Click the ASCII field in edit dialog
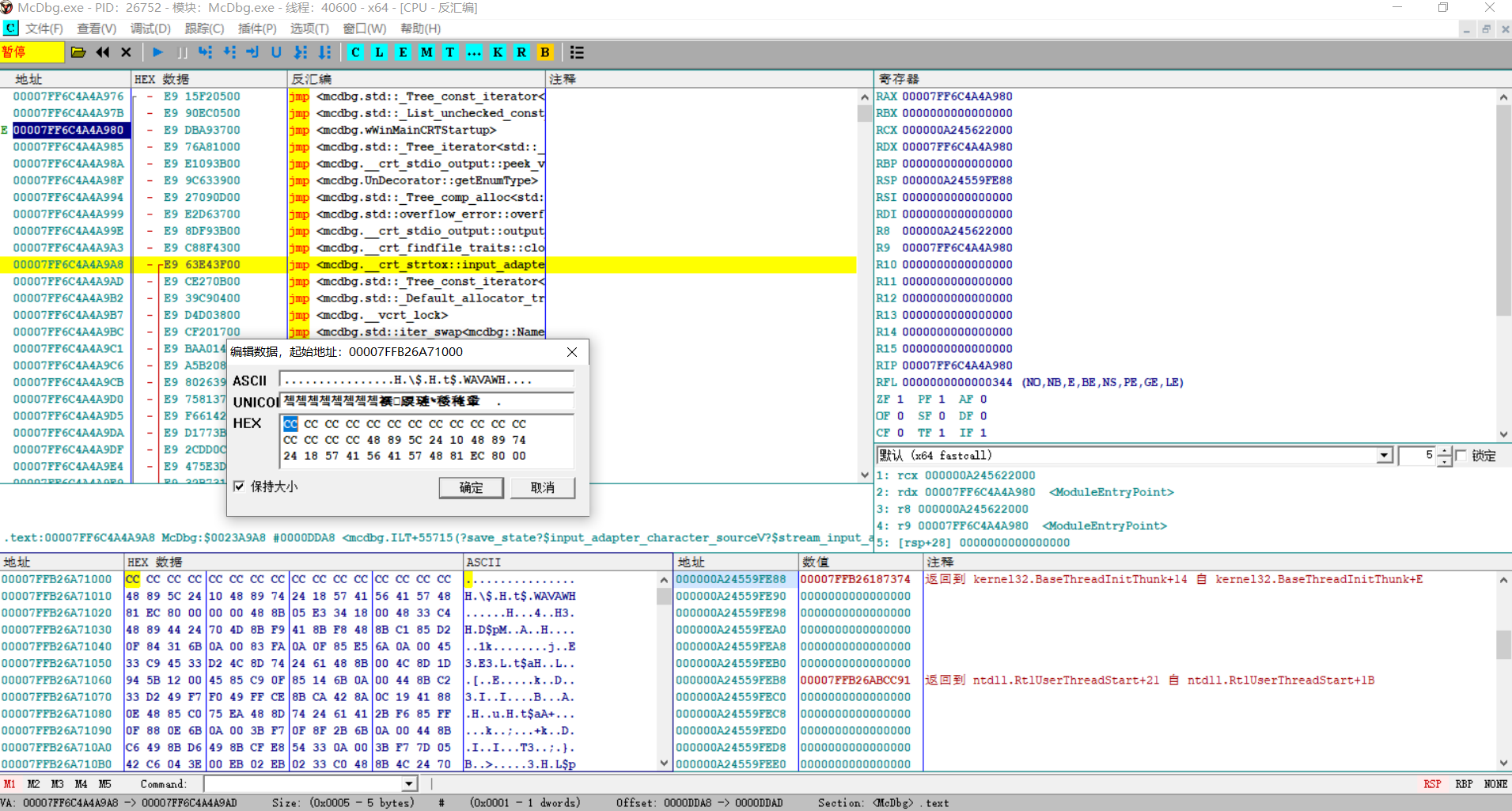The image size is (1512, 811). coord(427,380)
